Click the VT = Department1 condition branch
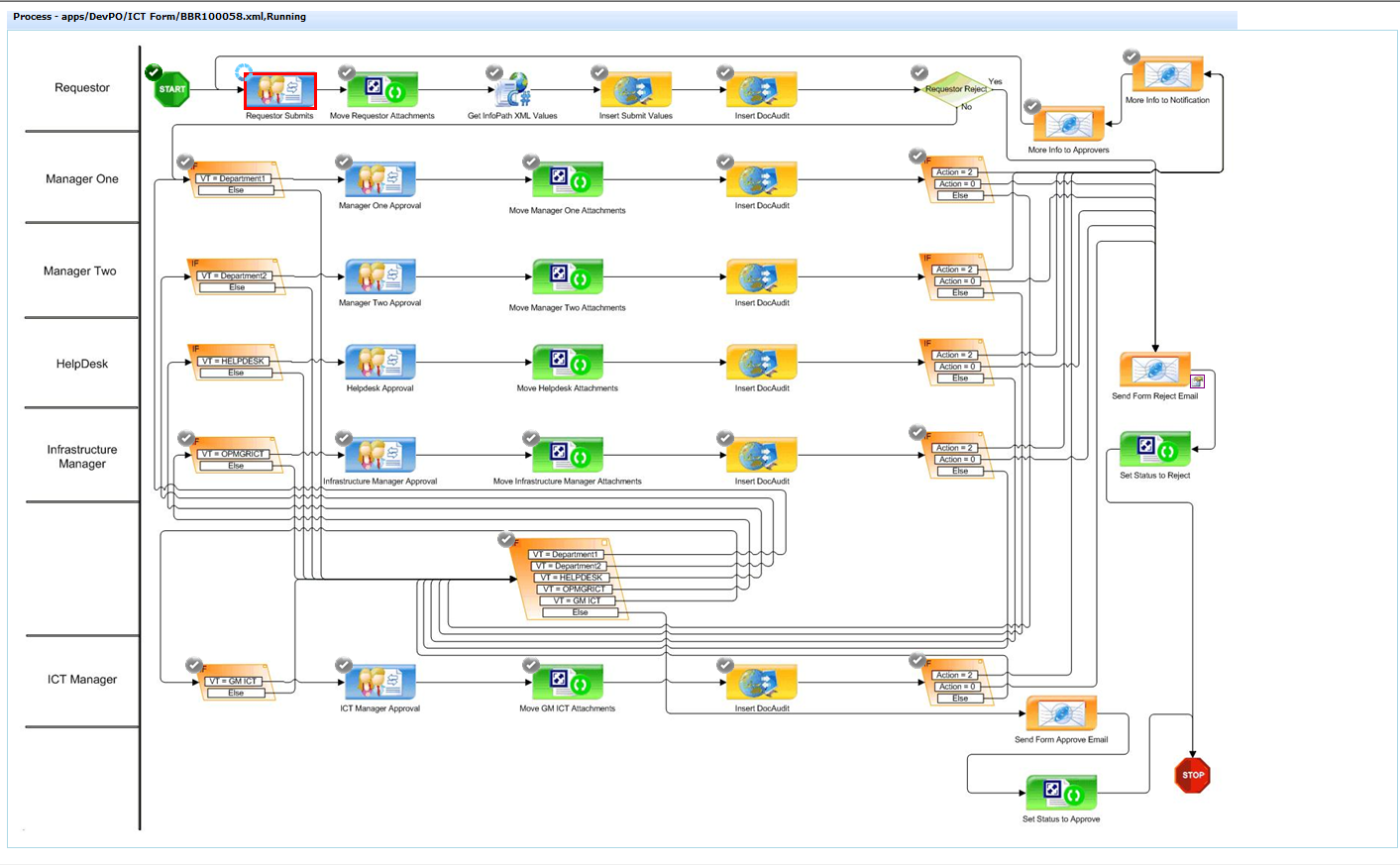Screen dimensions: 1400x866 coord(233,178)
